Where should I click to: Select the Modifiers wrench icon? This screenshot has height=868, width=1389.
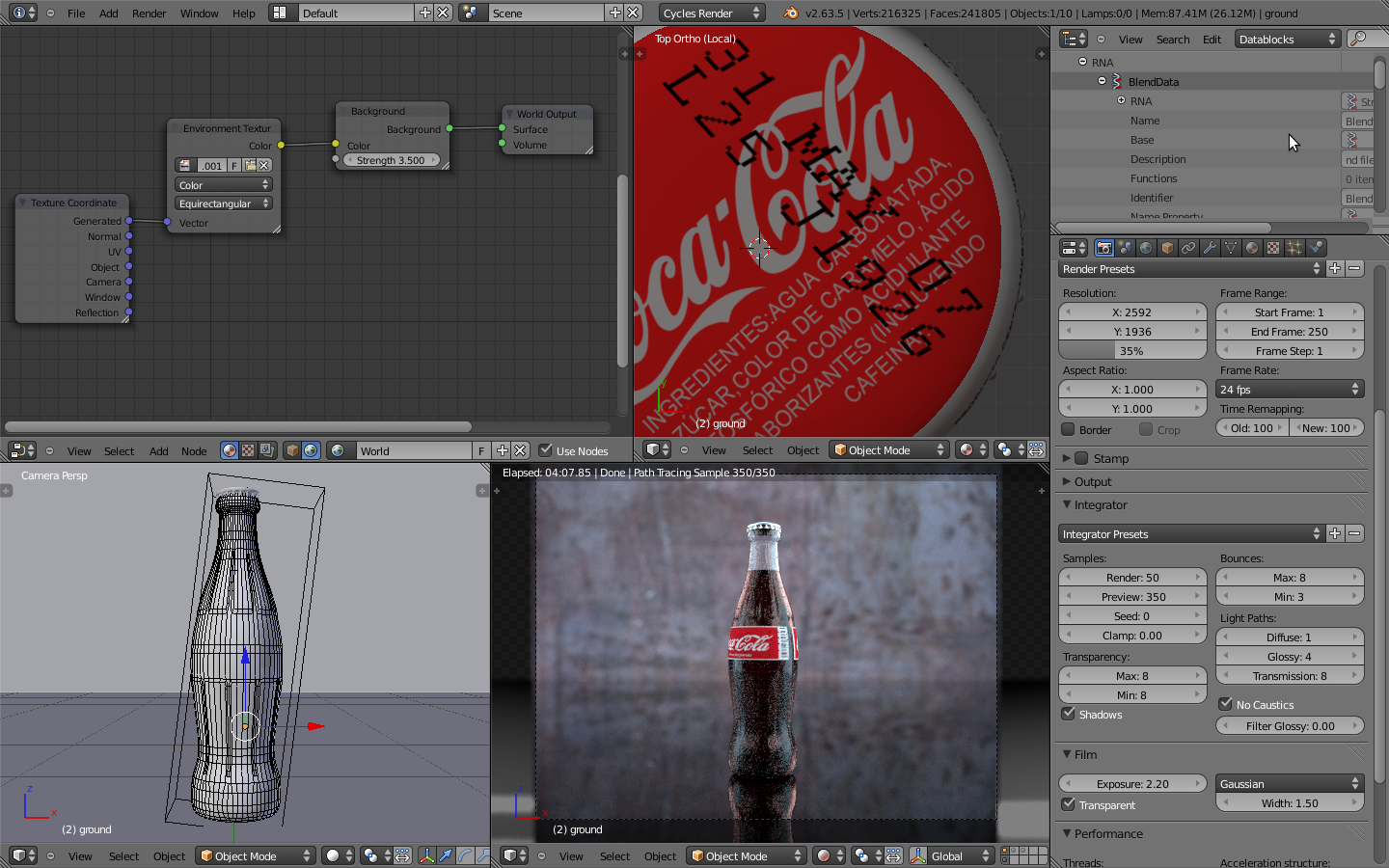coord(1210,248)
